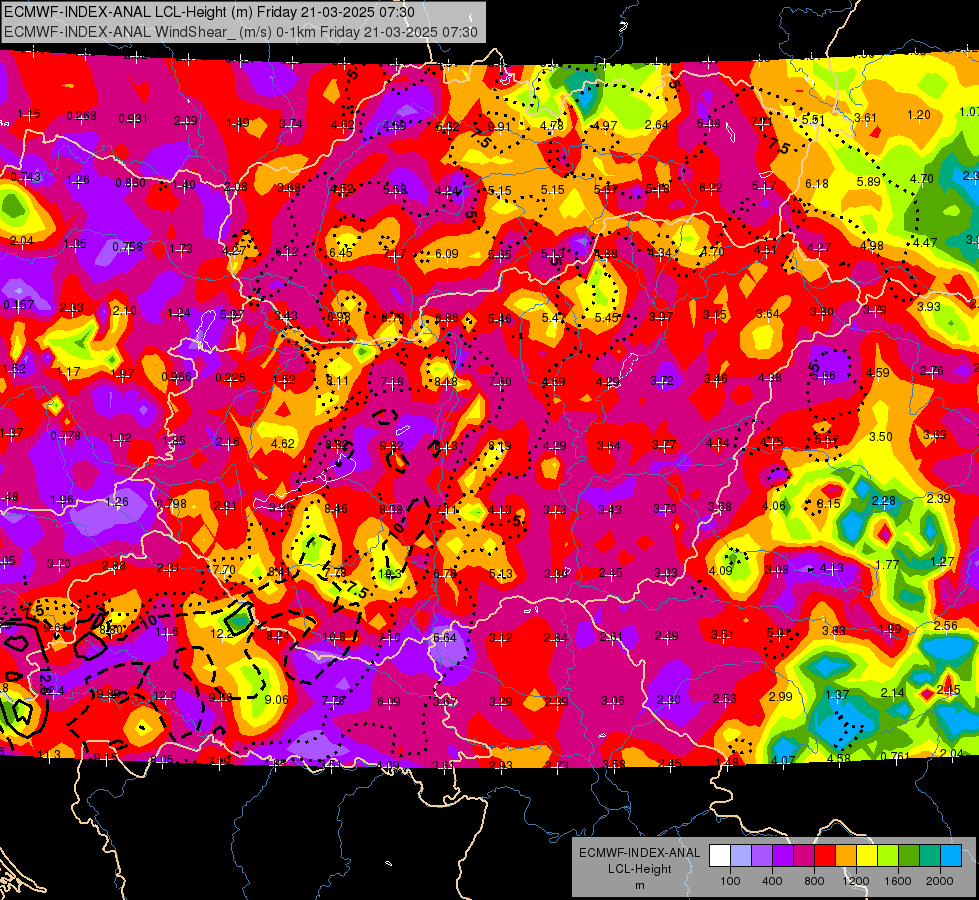Image resolution: width=979 pixels, height=900 pixels.
Task: Click the grid value 1.27
Action: tap(942, 561)
